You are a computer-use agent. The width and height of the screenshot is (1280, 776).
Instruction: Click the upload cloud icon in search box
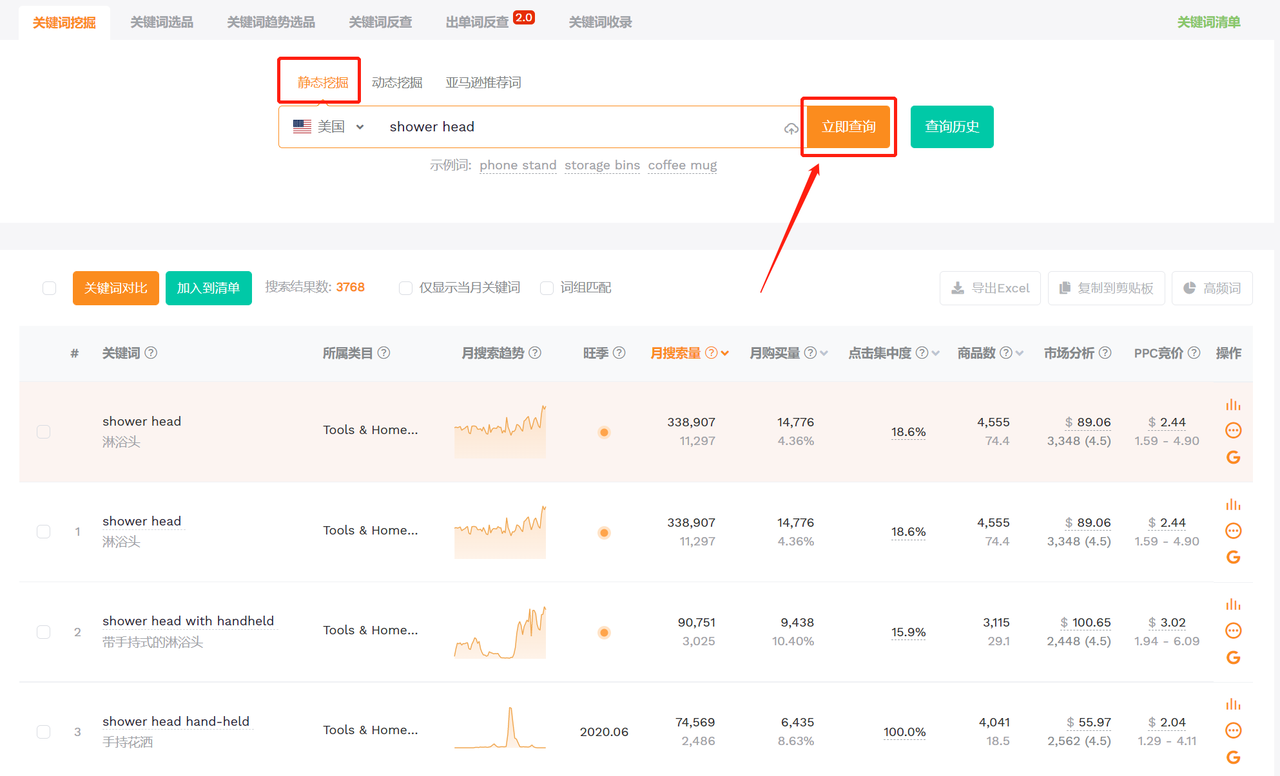coord(791,129)
